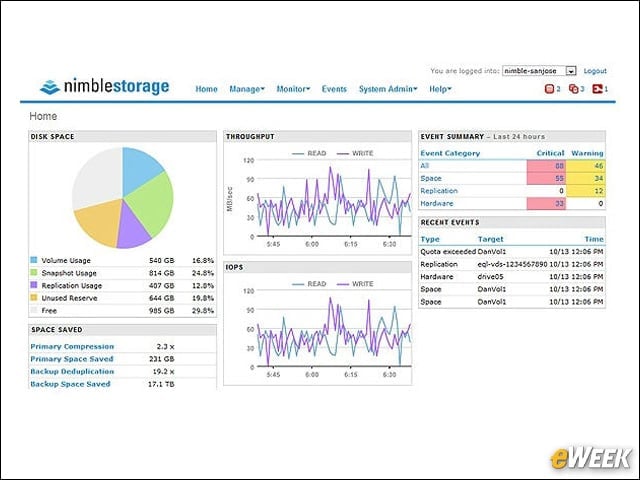640x480 pixels.
Task: Click the blue Volume Usage legend square
Action: coord(33,260)
